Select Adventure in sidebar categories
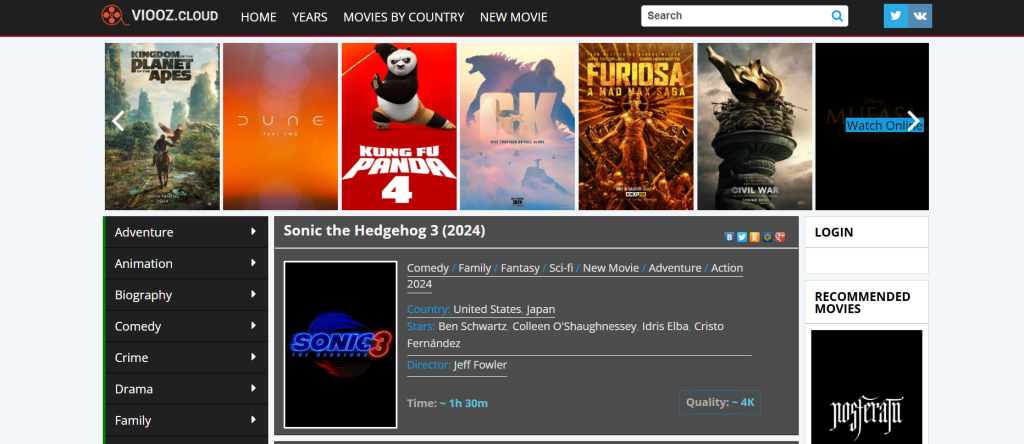The width and height of the screenshot is (1024, 444). click(144, 232)
